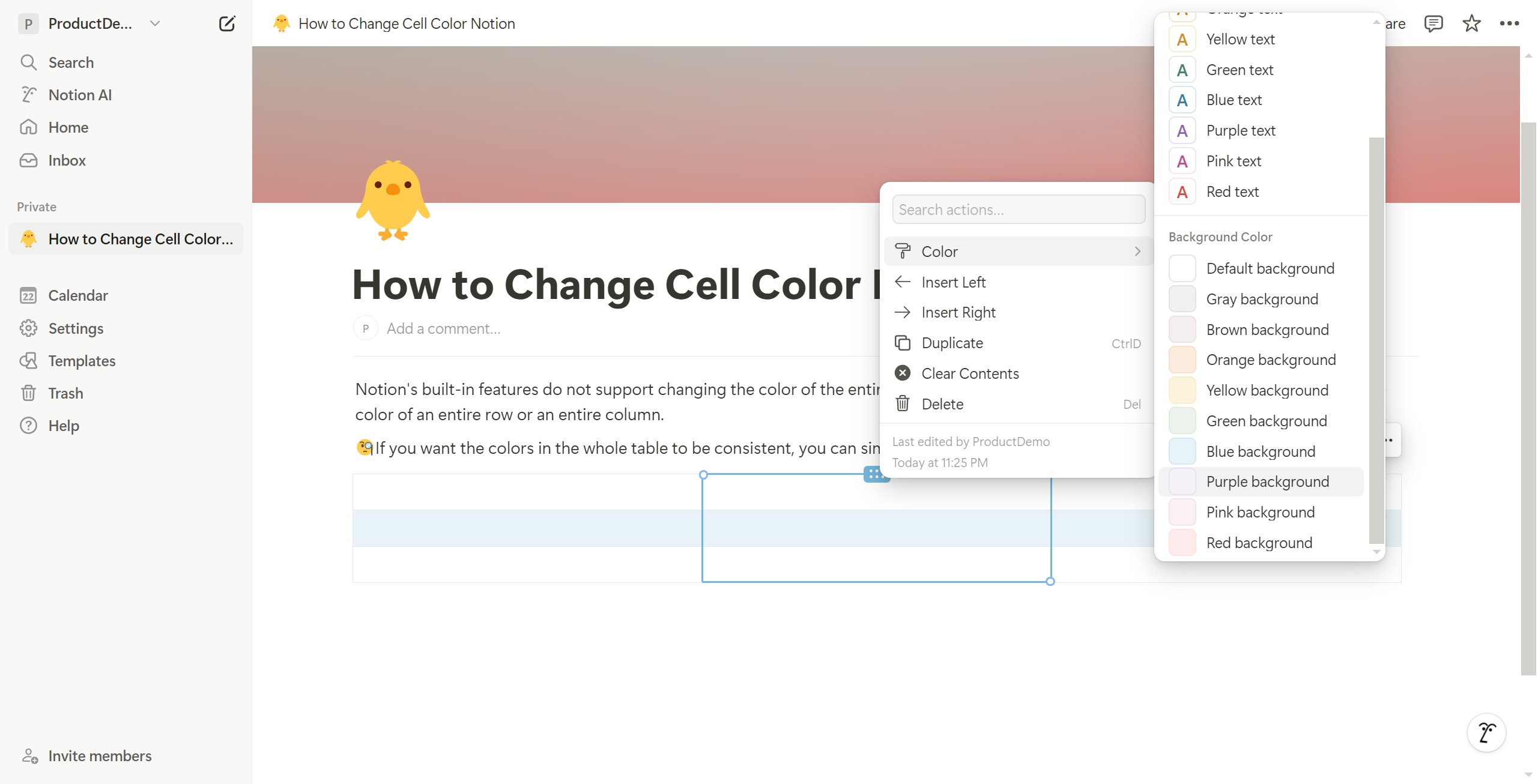Select Red background
Image resolution: width=1538 pixels, height=784 pixels.
tap(1261, 543)
